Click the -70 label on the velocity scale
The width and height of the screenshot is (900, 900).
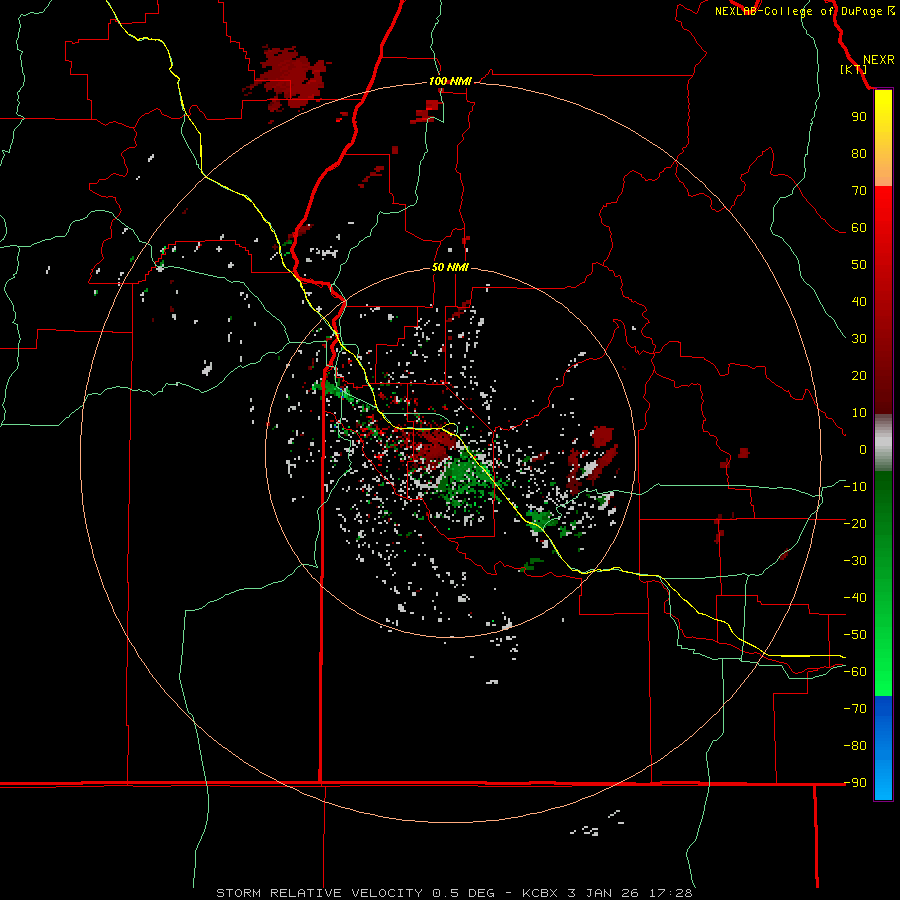click(x=855, y=709)
